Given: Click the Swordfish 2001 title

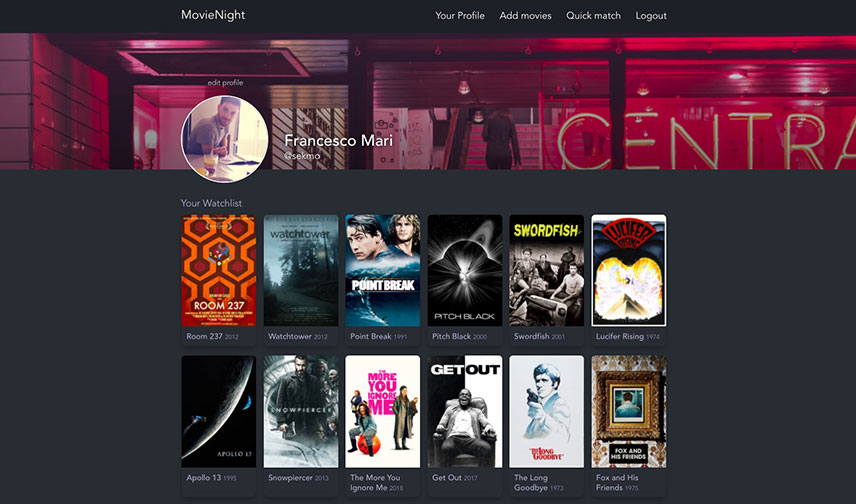Looking at the screenshot, I should click(x=539, y=336).
